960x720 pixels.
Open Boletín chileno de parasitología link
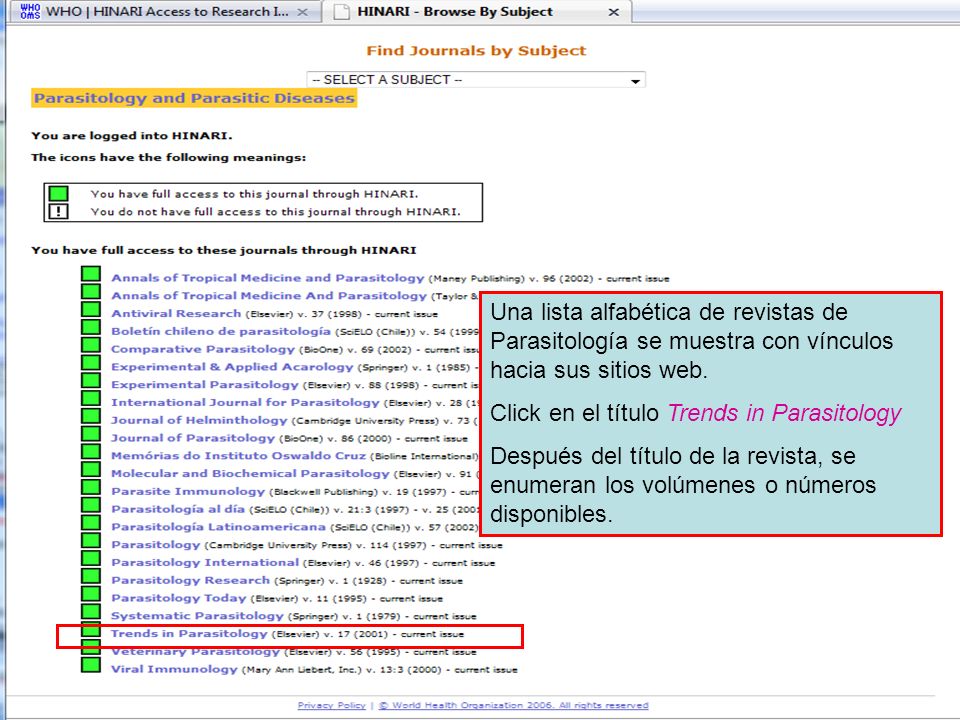pos(221,331)
